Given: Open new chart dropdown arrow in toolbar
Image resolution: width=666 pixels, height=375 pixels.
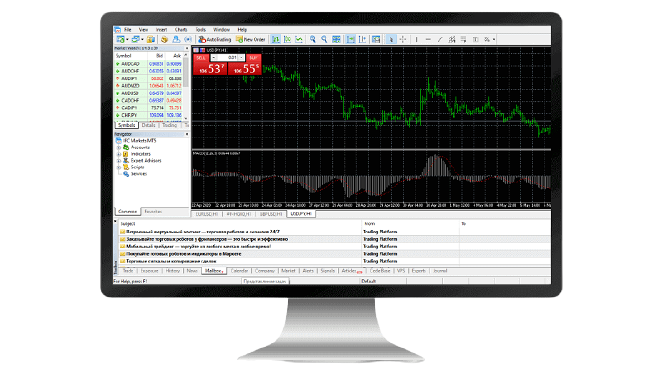Looking at the screenshot, I should 127,39.
